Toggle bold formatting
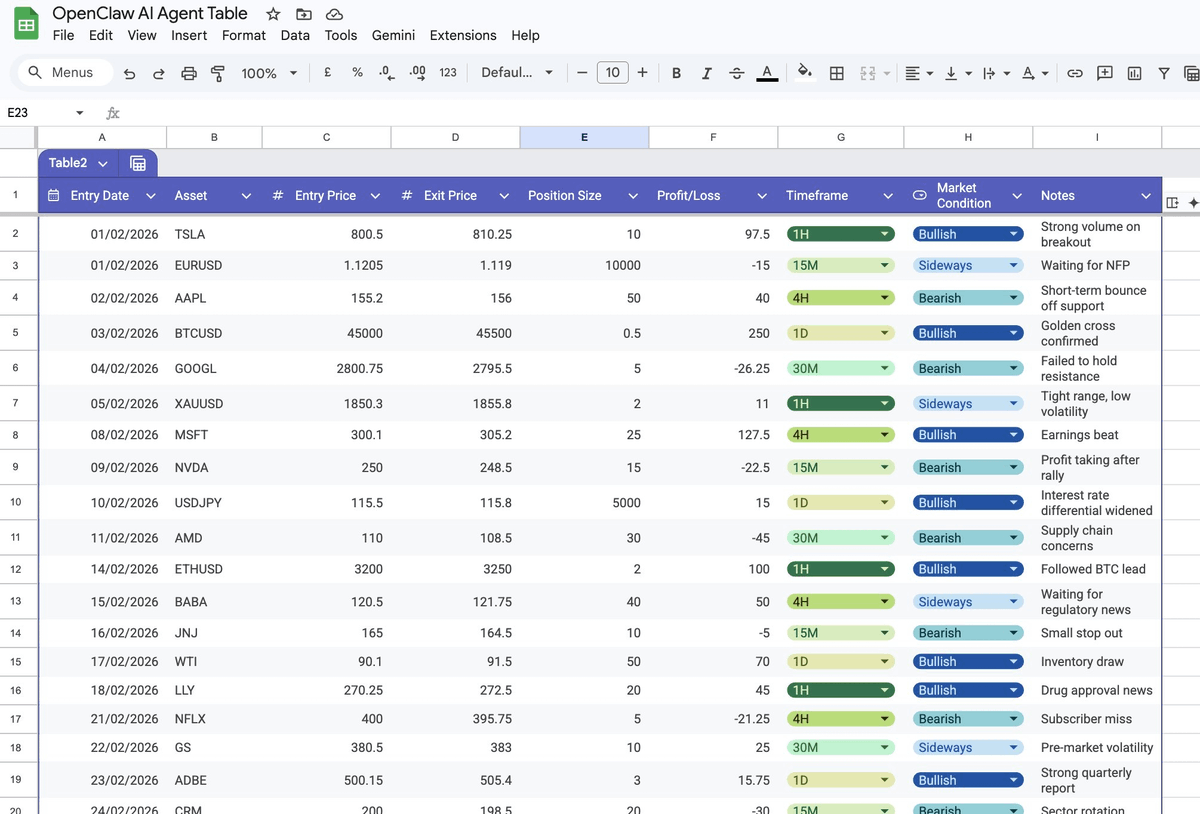This screenshot has height=814, width=1200. 677,73
